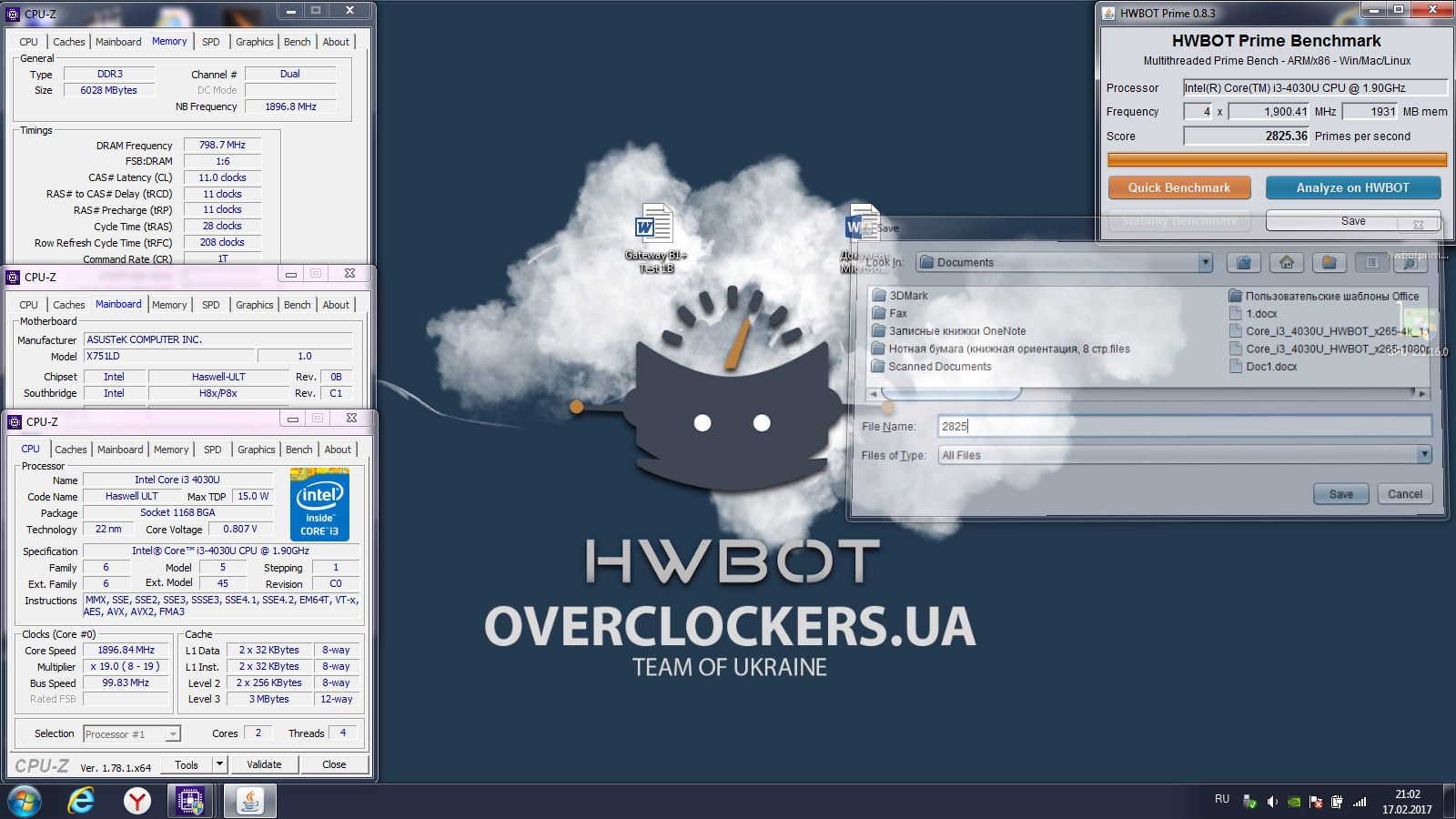
Task: Run Quick Benchmark in HWBOT Prime
Action: (1179, 187)
